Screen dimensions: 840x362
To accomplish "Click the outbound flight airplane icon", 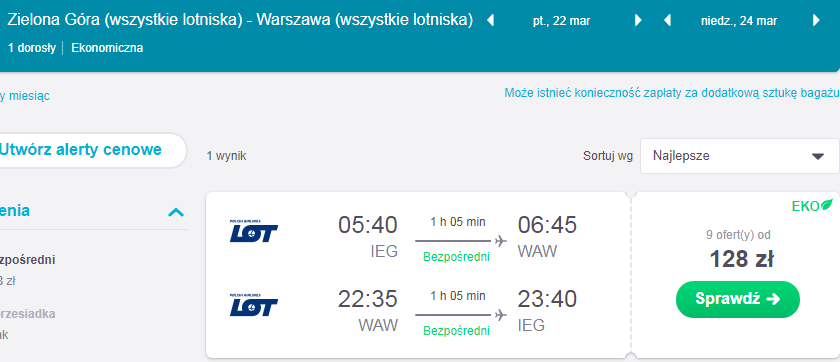I will pyautogui.click(x=501, y=241).
